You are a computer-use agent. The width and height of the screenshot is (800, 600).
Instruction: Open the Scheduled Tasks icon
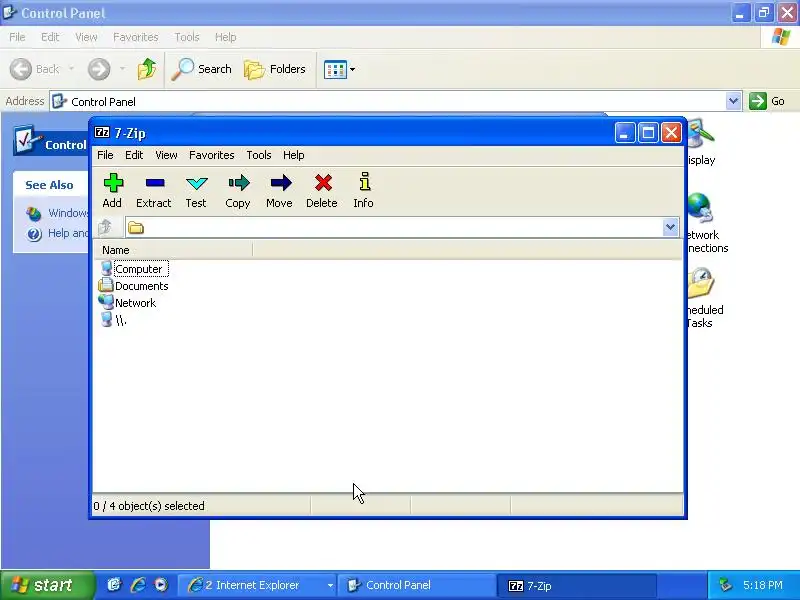[x=705, y=298]
